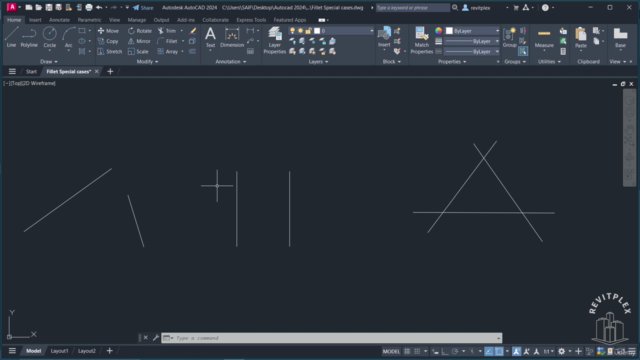Activate the Stretch command
The width and height of the screenshot is (640, 360).
[109, 51]
